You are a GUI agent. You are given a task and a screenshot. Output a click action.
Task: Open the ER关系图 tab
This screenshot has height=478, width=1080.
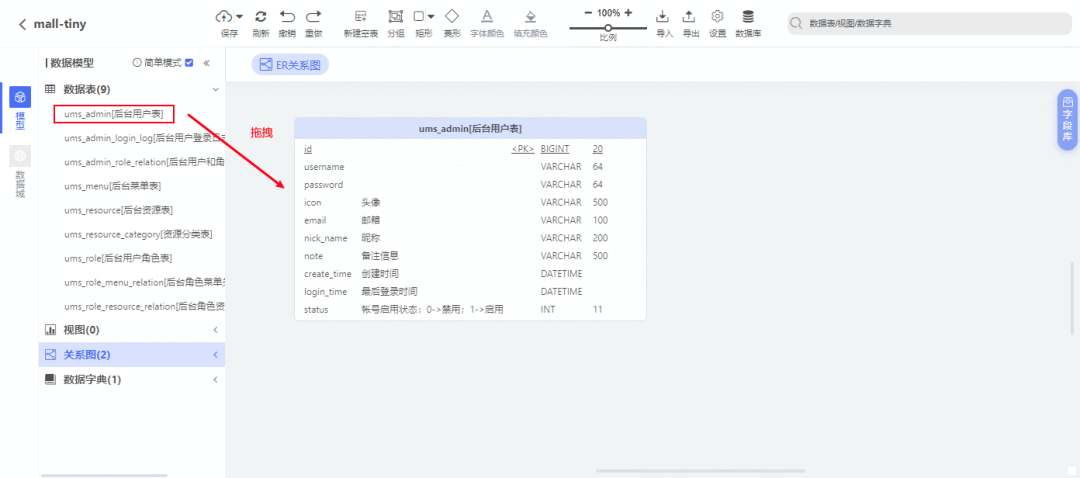point(289,65)
